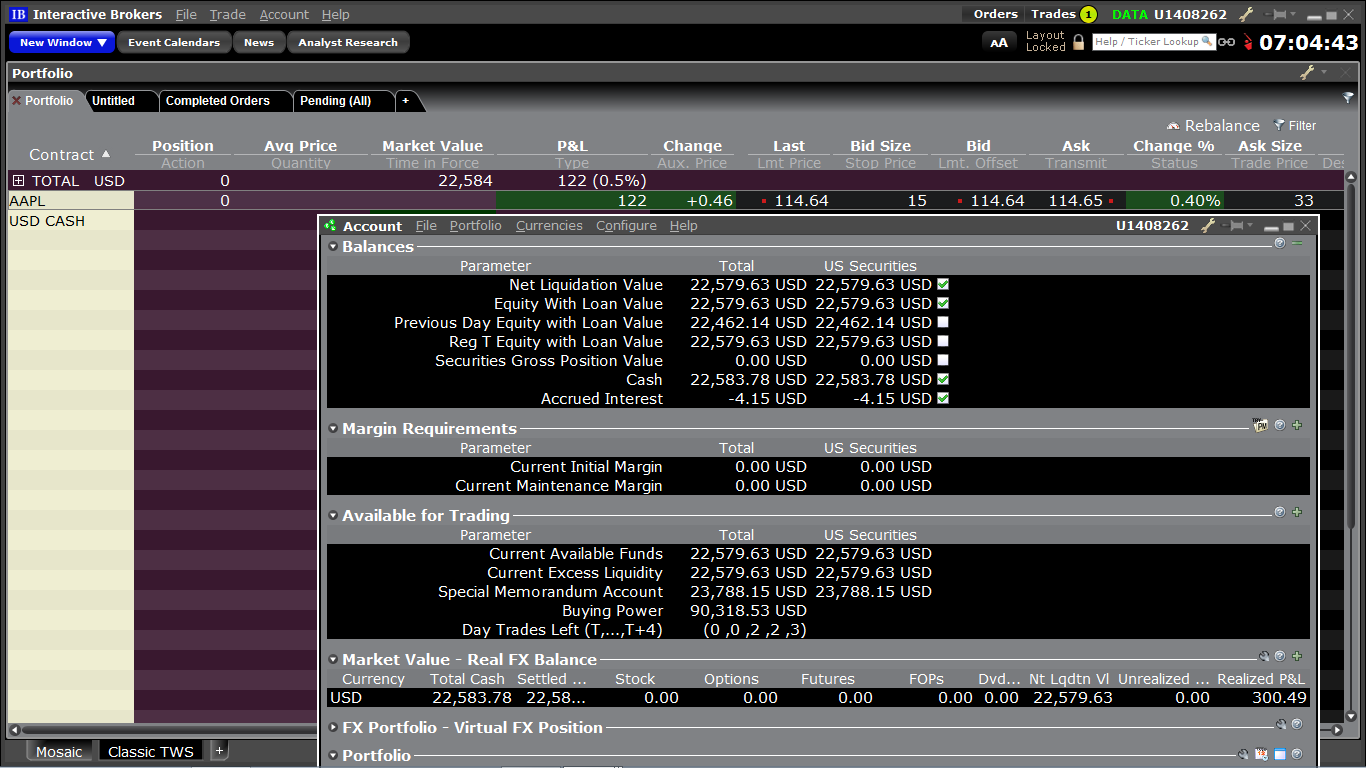Collapse the Available for Trading section

(334, 515)
